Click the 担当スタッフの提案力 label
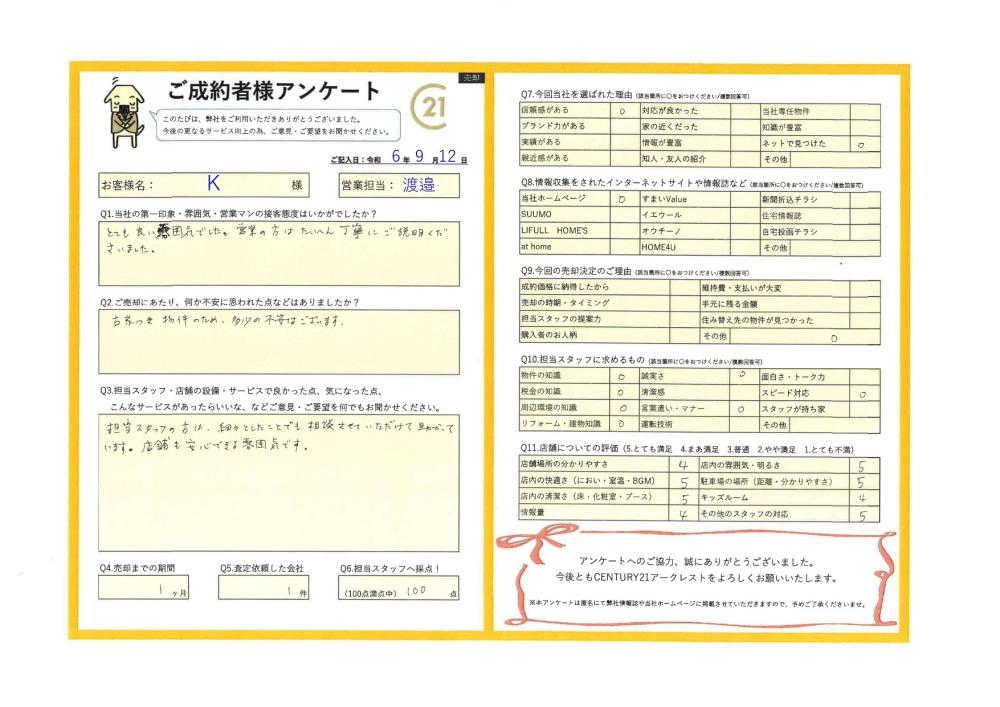Viewport: 1000px width, 707px height. point(561,319)
